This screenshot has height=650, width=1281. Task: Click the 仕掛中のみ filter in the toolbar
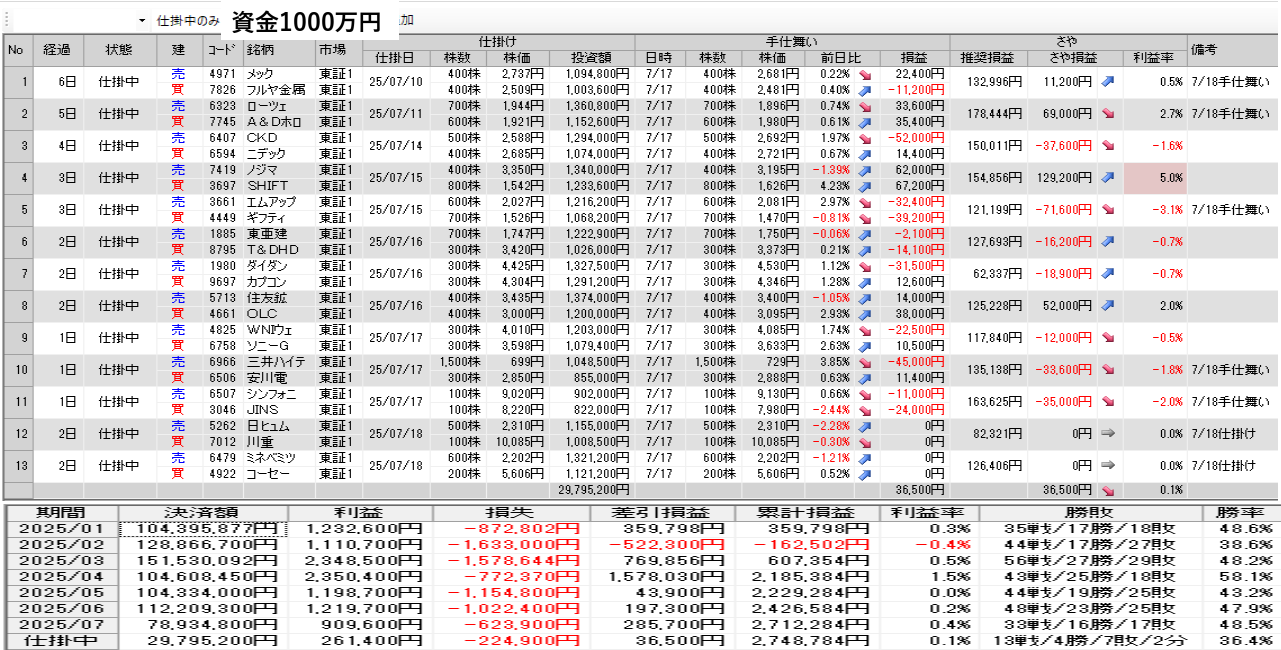pos(187,21)
